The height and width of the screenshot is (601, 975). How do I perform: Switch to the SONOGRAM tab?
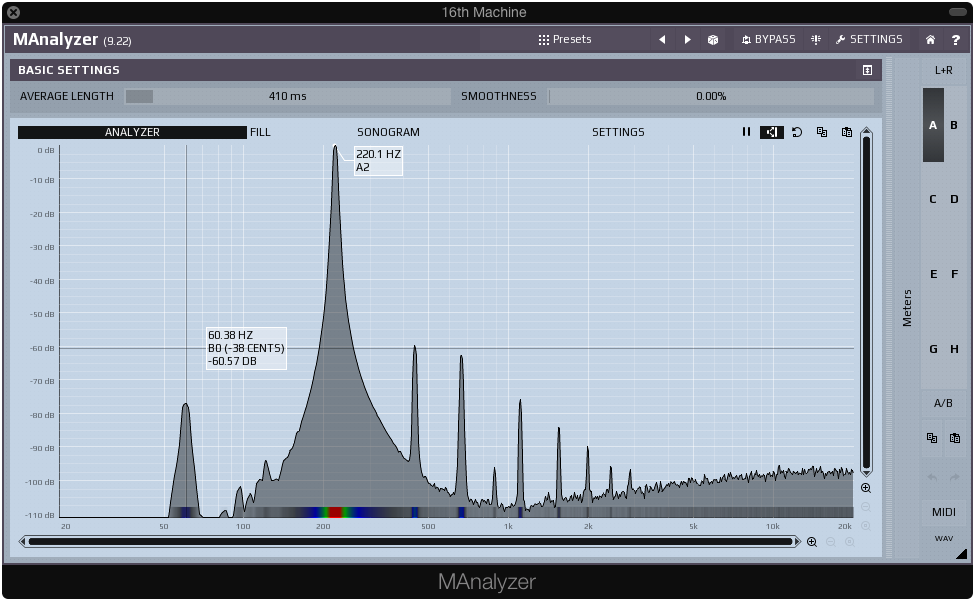[388, 132]
